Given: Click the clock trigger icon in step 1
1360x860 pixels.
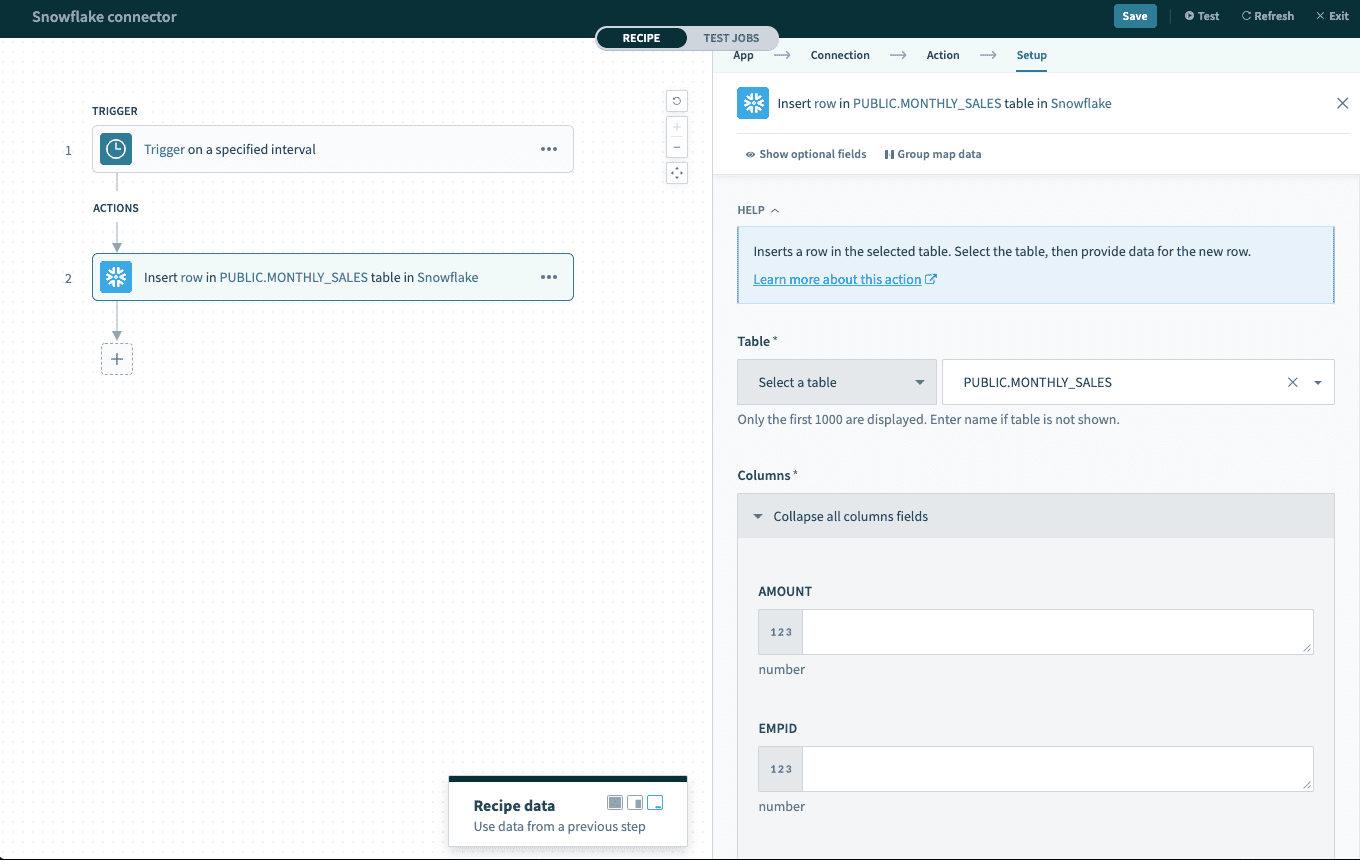Looking at the screenshot, I should (x=116, y=149).
